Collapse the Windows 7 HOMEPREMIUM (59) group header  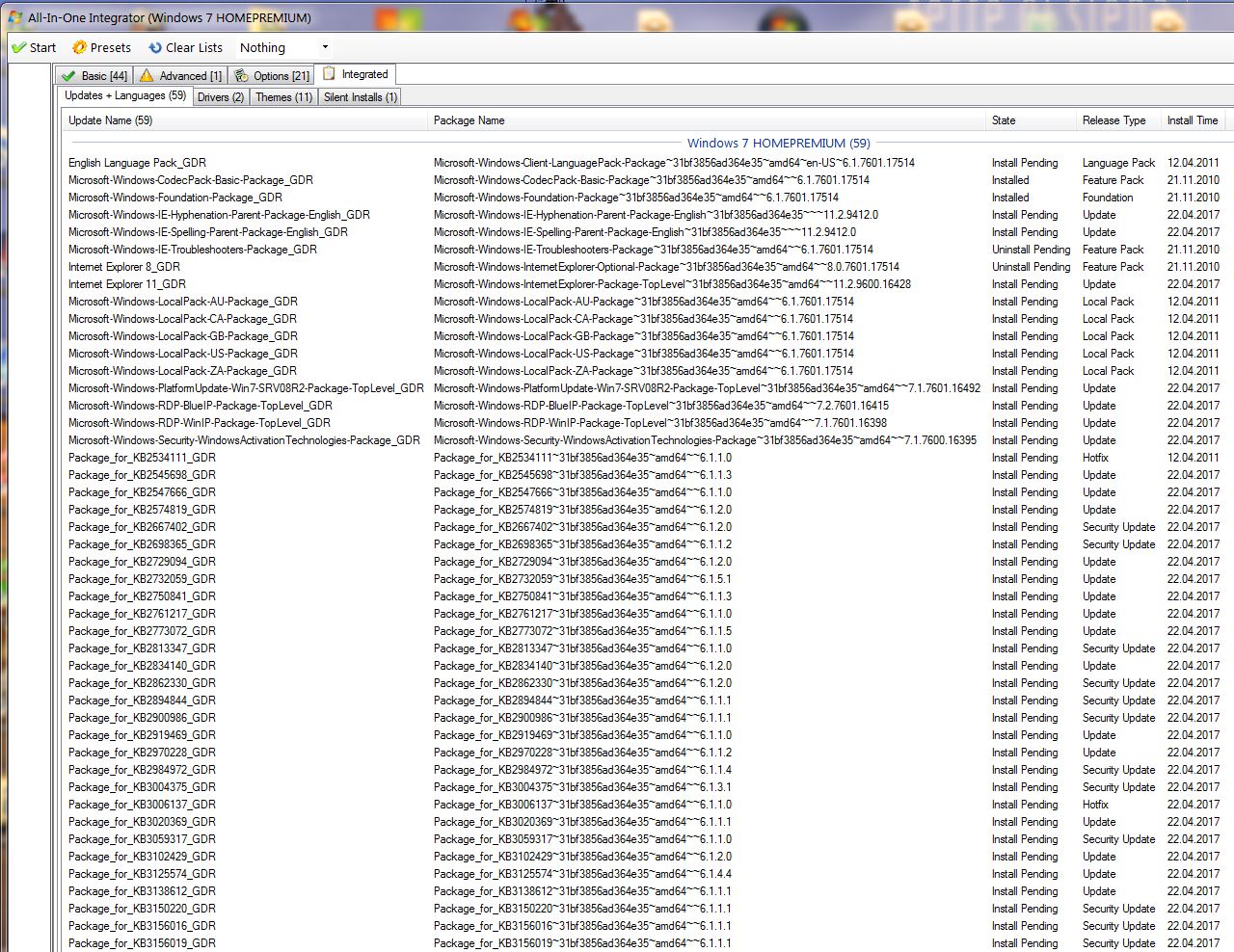click(x=778, y=143)
